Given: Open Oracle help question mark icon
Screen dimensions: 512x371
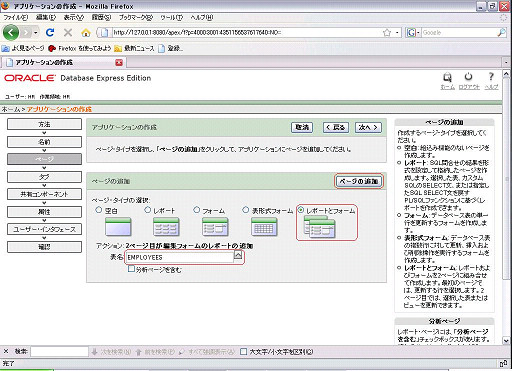Looking at the screenshot, I should pos(491,77).
